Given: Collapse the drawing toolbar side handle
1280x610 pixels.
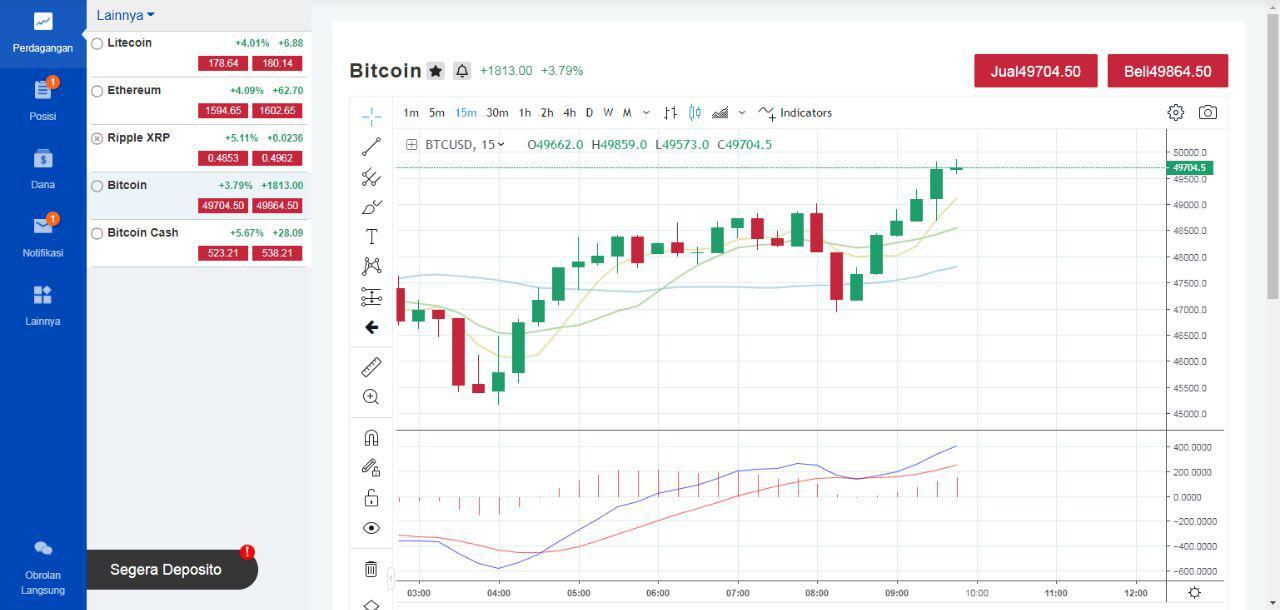Looking at the screenshot, I should [391, 576].
